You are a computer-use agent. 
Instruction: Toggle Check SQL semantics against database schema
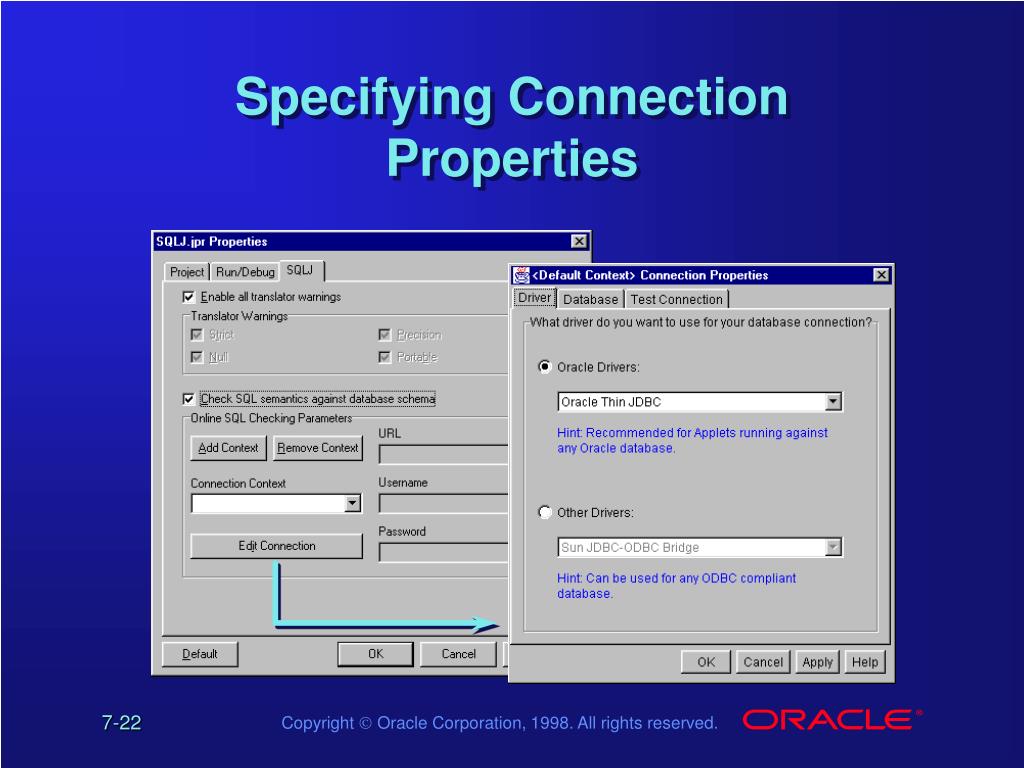(x=189, y=399)
